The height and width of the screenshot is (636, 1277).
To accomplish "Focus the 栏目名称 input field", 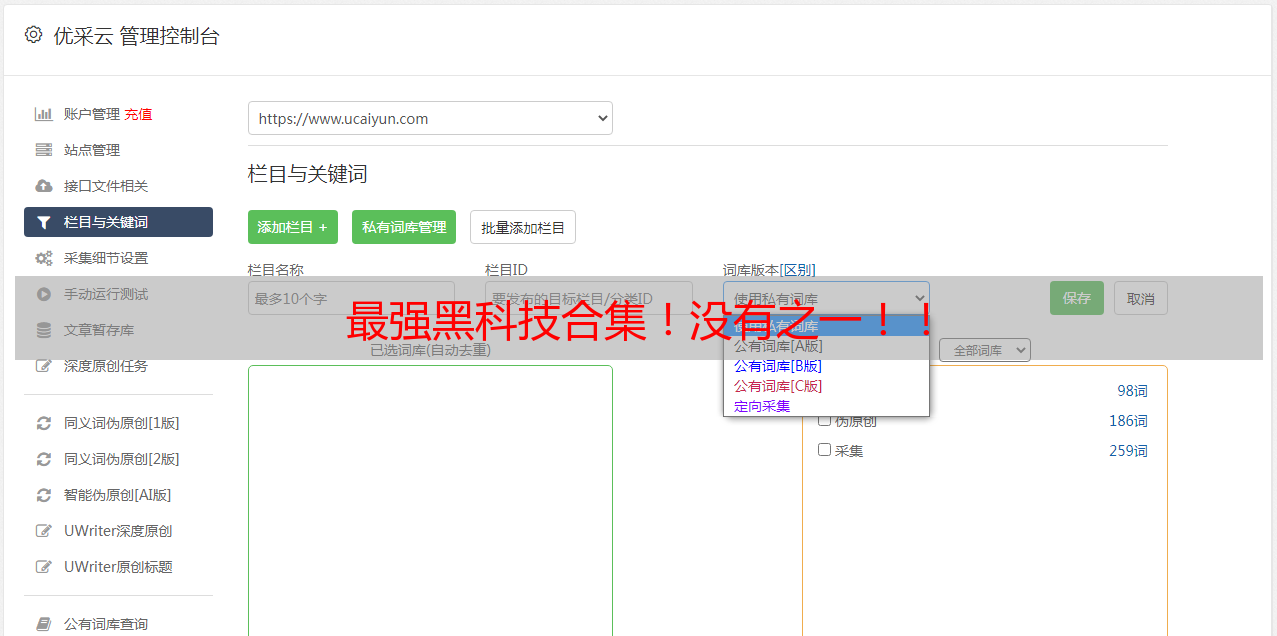I will (x=351, y=298).
